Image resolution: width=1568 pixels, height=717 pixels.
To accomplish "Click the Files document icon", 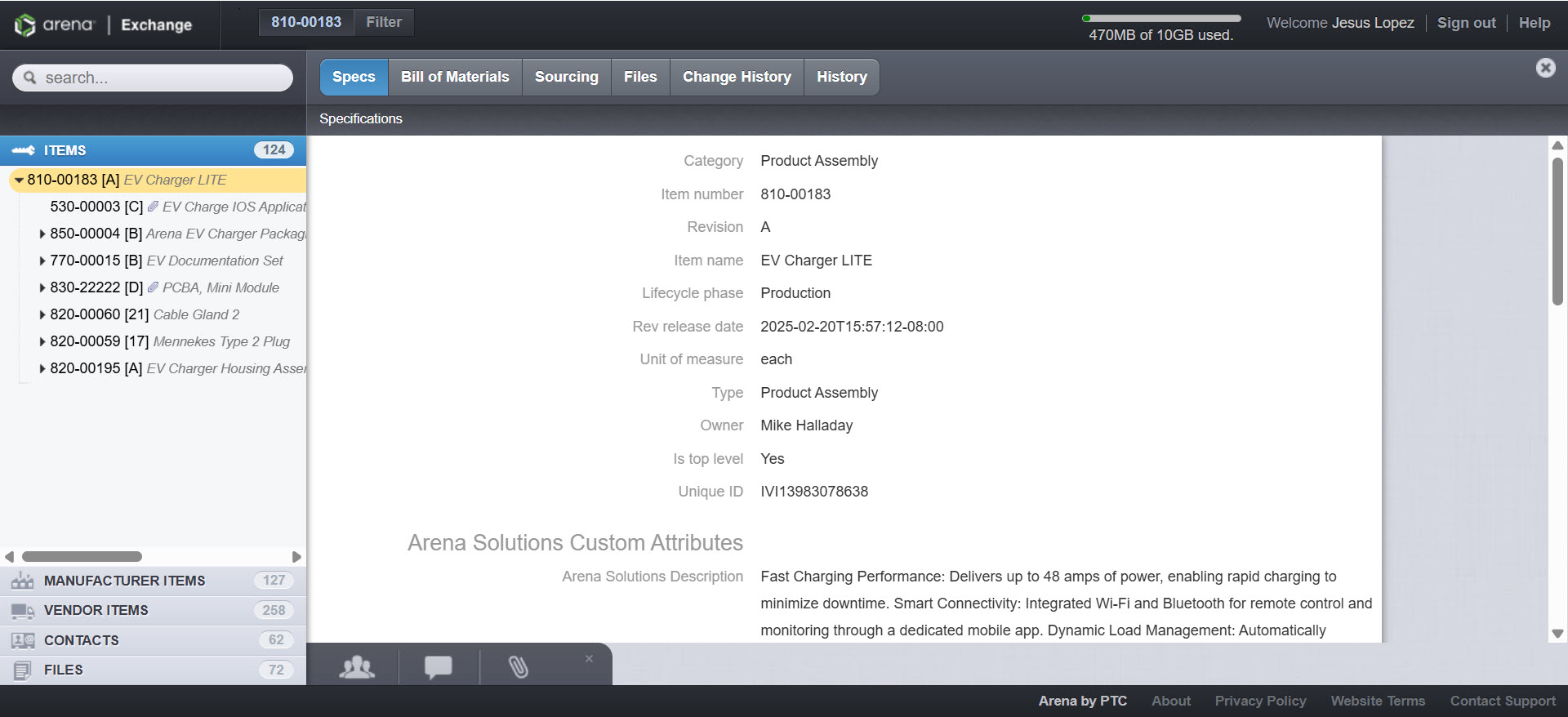I will click(23, 670).
